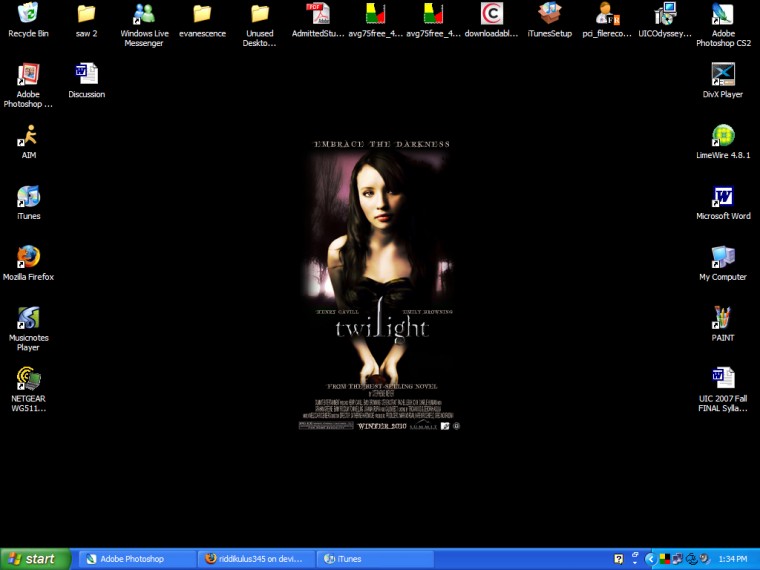Switch to iTunes taskbar button

[x=375, y=559]
